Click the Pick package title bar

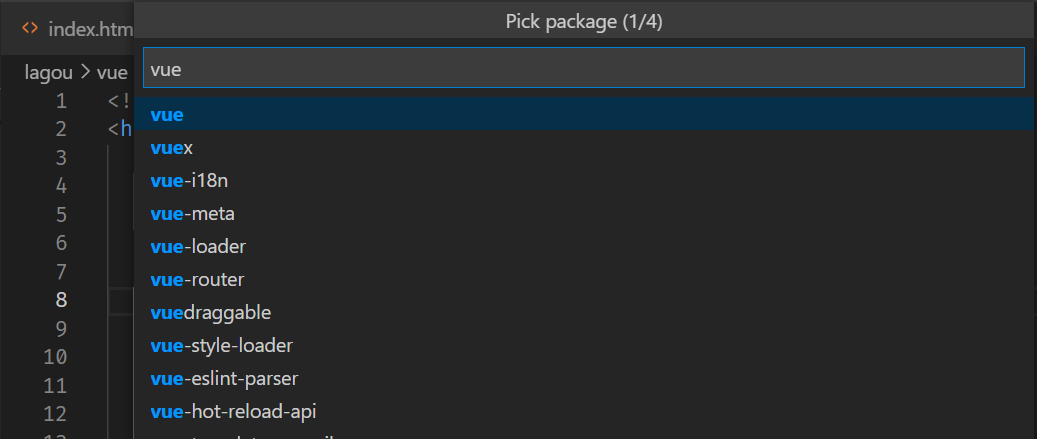point(584,22)
